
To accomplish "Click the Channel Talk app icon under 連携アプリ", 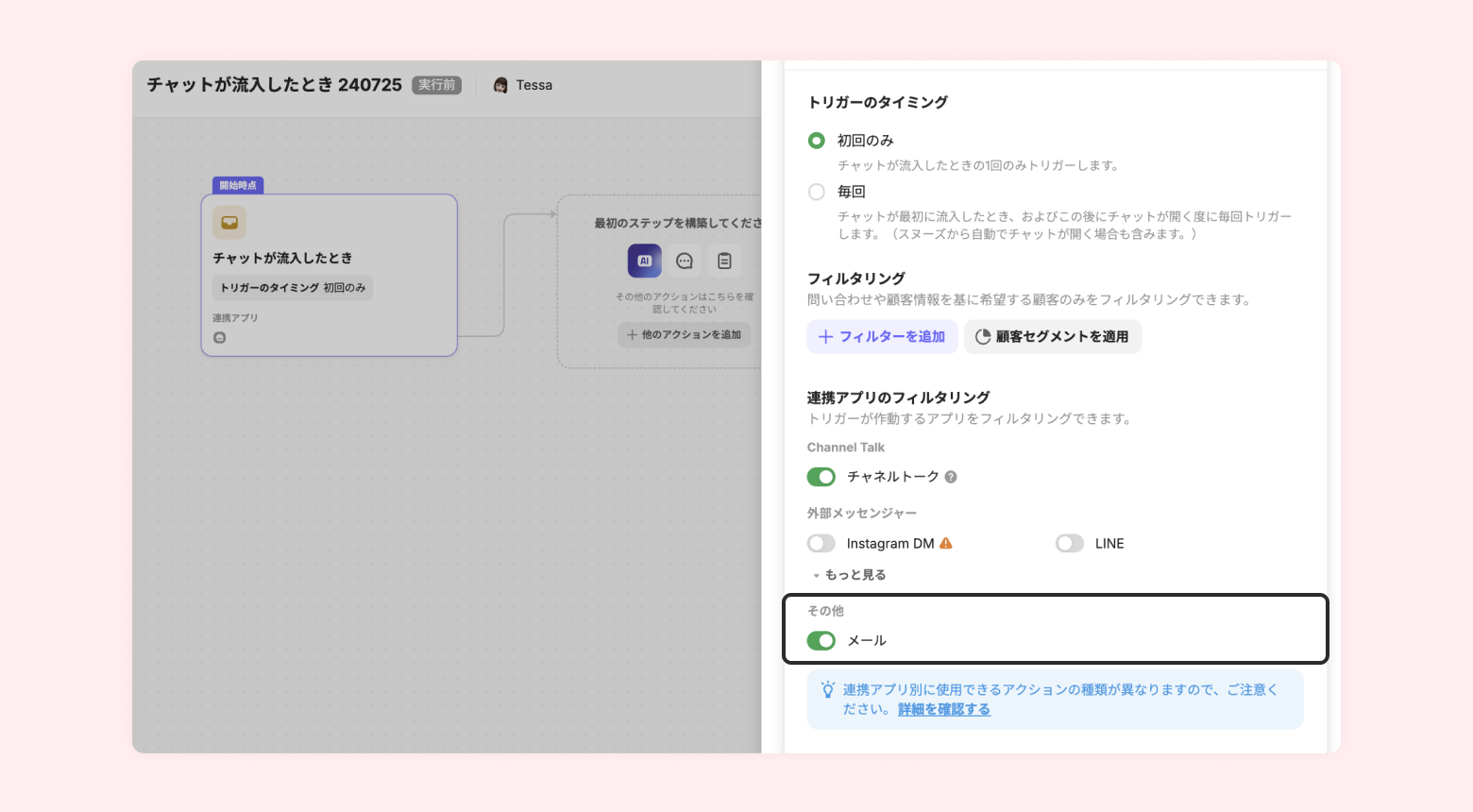I will click(x=220, y=337).
